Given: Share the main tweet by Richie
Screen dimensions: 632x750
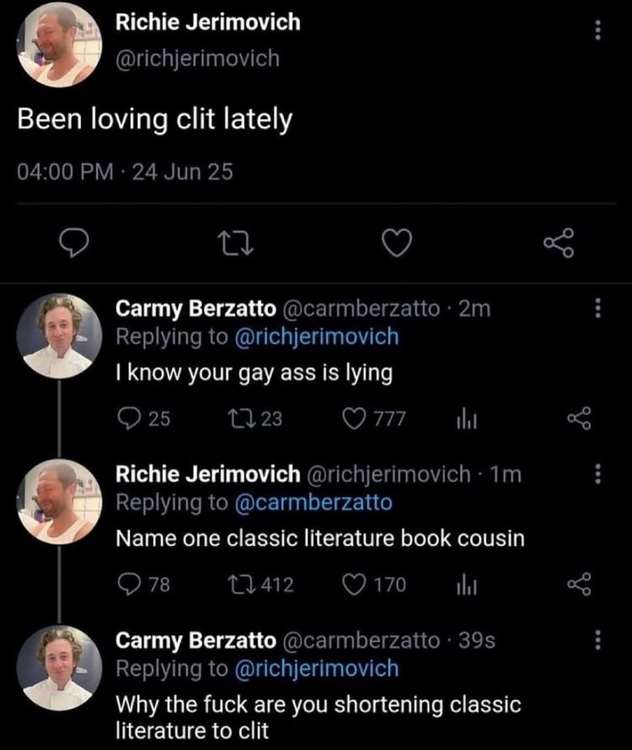Looking at the screenshot, I should 559,243.
